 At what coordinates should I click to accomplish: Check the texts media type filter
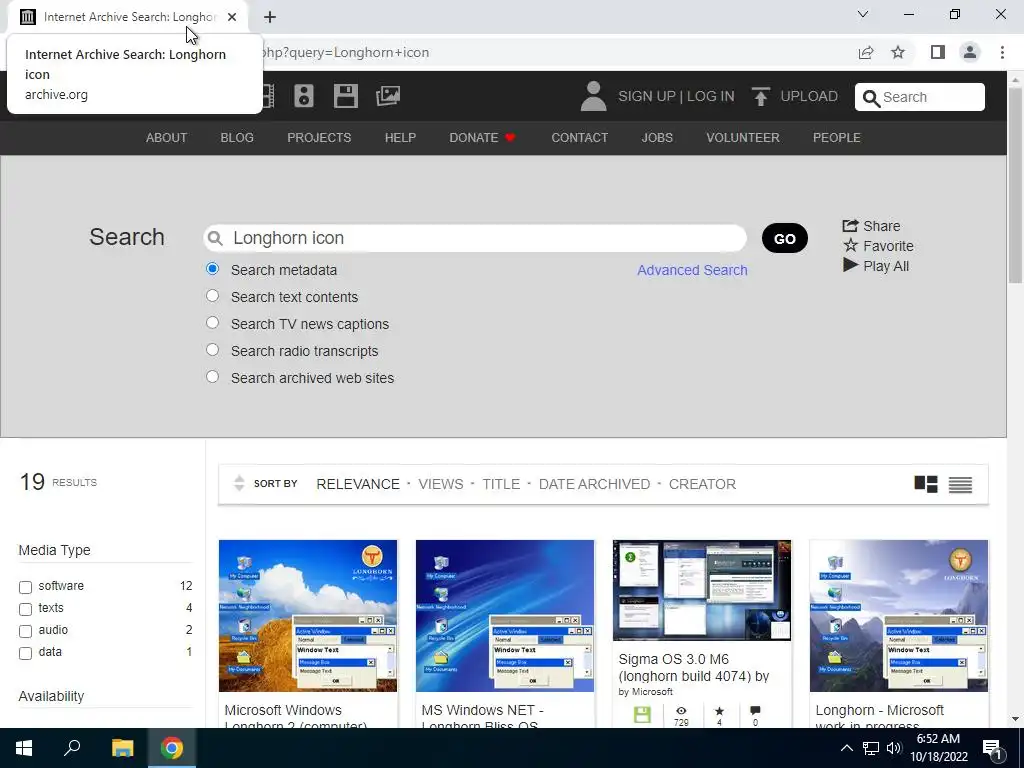pos(25,609)
